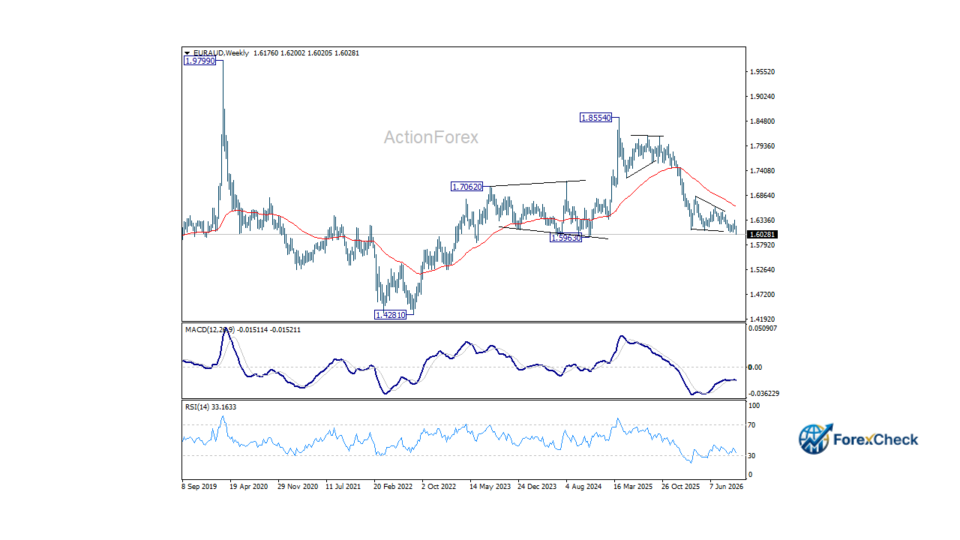Click the 1.47200 price axis value
This screenshot has width=960, height=540.
point(762,294)
